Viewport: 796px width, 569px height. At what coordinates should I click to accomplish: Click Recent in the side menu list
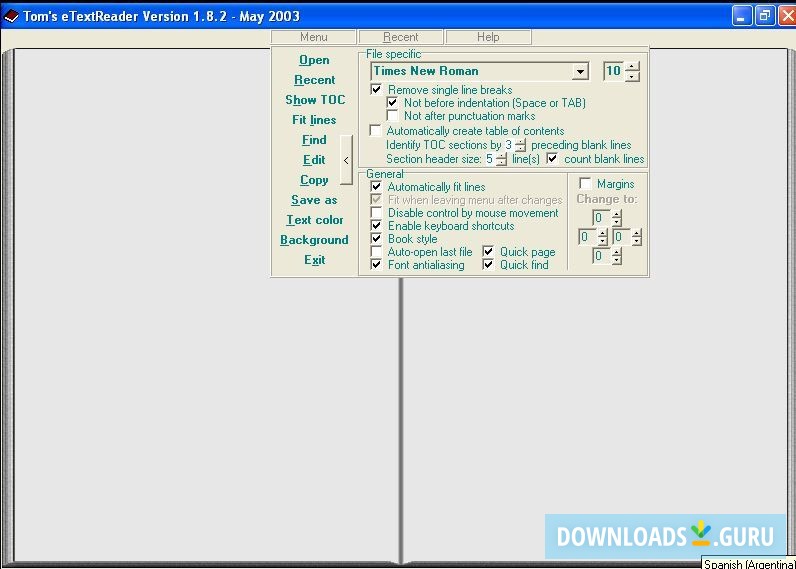pyautogui.click(x=314, y=80)
